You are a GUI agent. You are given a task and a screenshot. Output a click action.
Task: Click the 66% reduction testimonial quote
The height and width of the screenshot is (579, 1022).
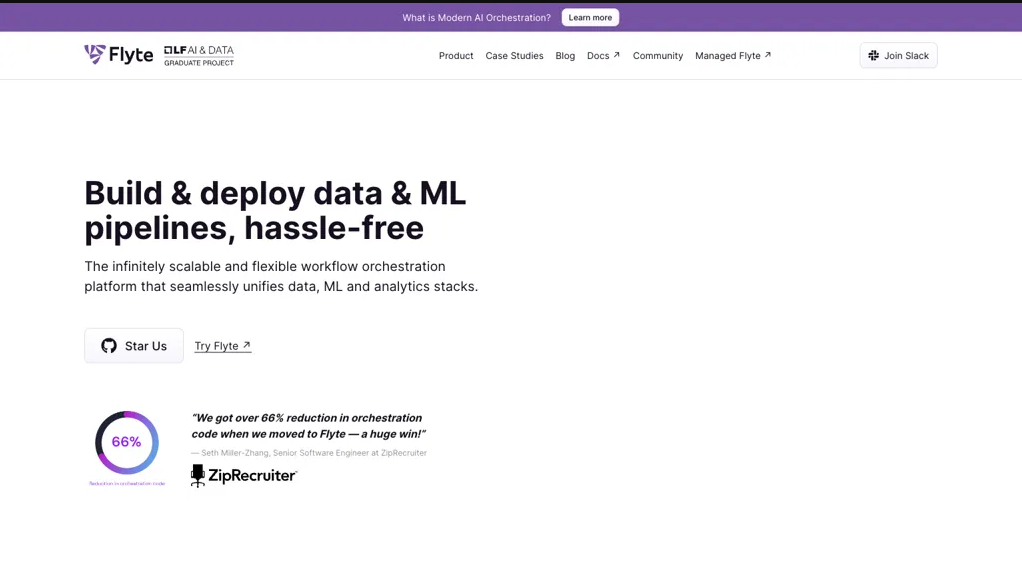coord(308,426)
